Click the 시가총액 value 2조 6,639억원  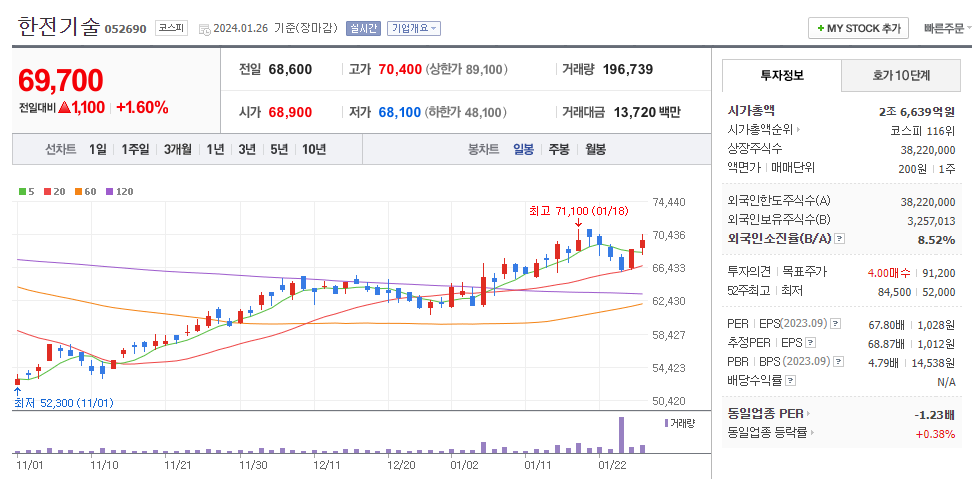(x=917, y=112)
